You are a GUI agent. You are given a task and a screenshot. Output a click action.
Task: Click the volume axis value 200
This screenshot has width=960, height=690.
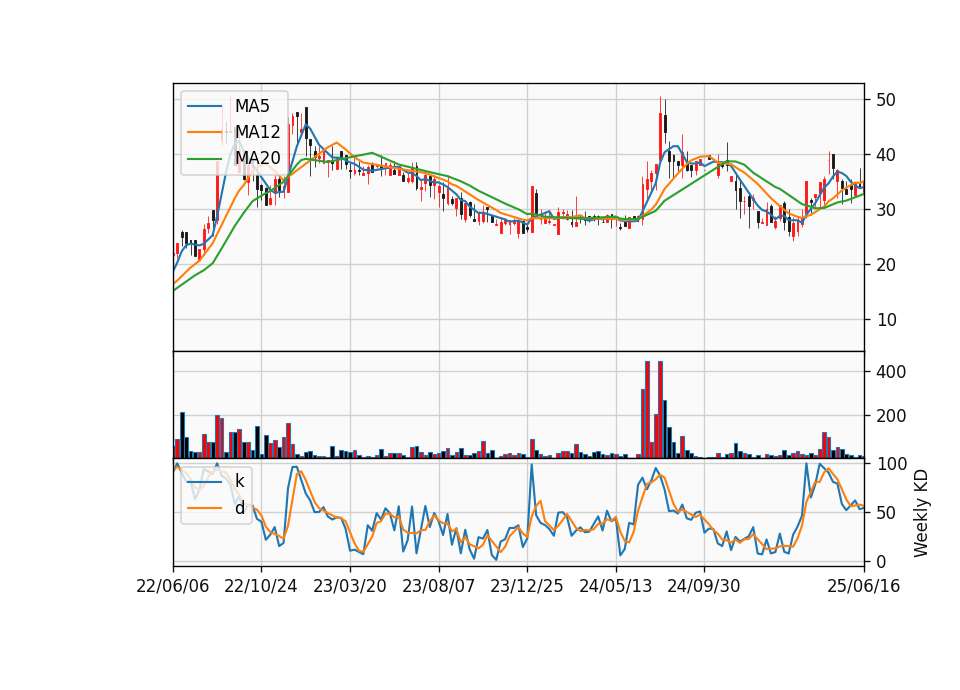point(891,416)
